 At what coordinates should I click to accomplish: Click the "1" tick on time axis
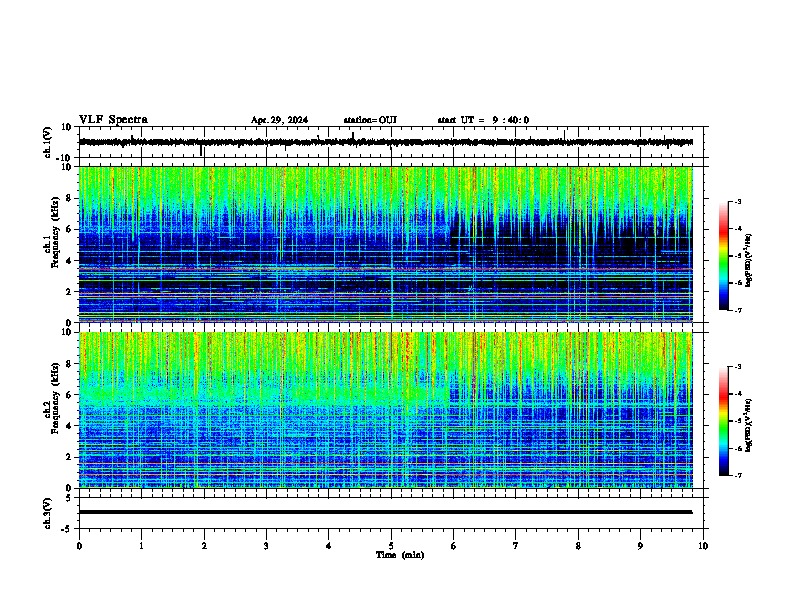(x=141, y=546)
